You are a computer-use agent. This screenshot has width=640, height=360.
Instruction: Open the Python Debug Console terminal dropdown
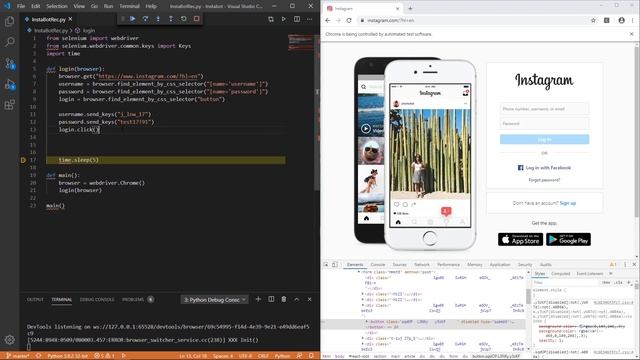click(214, 300)
